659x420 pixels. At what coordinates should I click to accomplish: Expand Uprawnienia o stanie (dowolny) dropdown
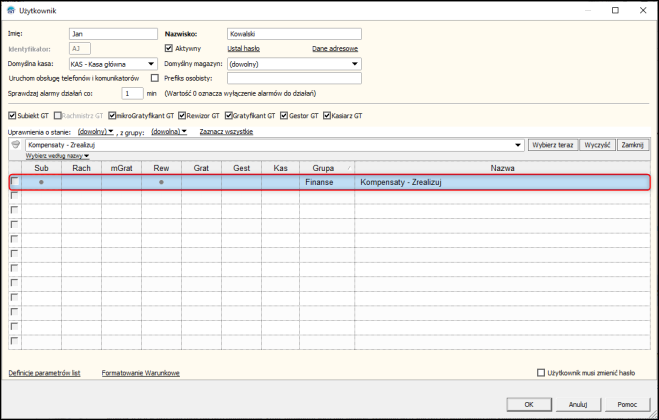click(x=96, y=132)
